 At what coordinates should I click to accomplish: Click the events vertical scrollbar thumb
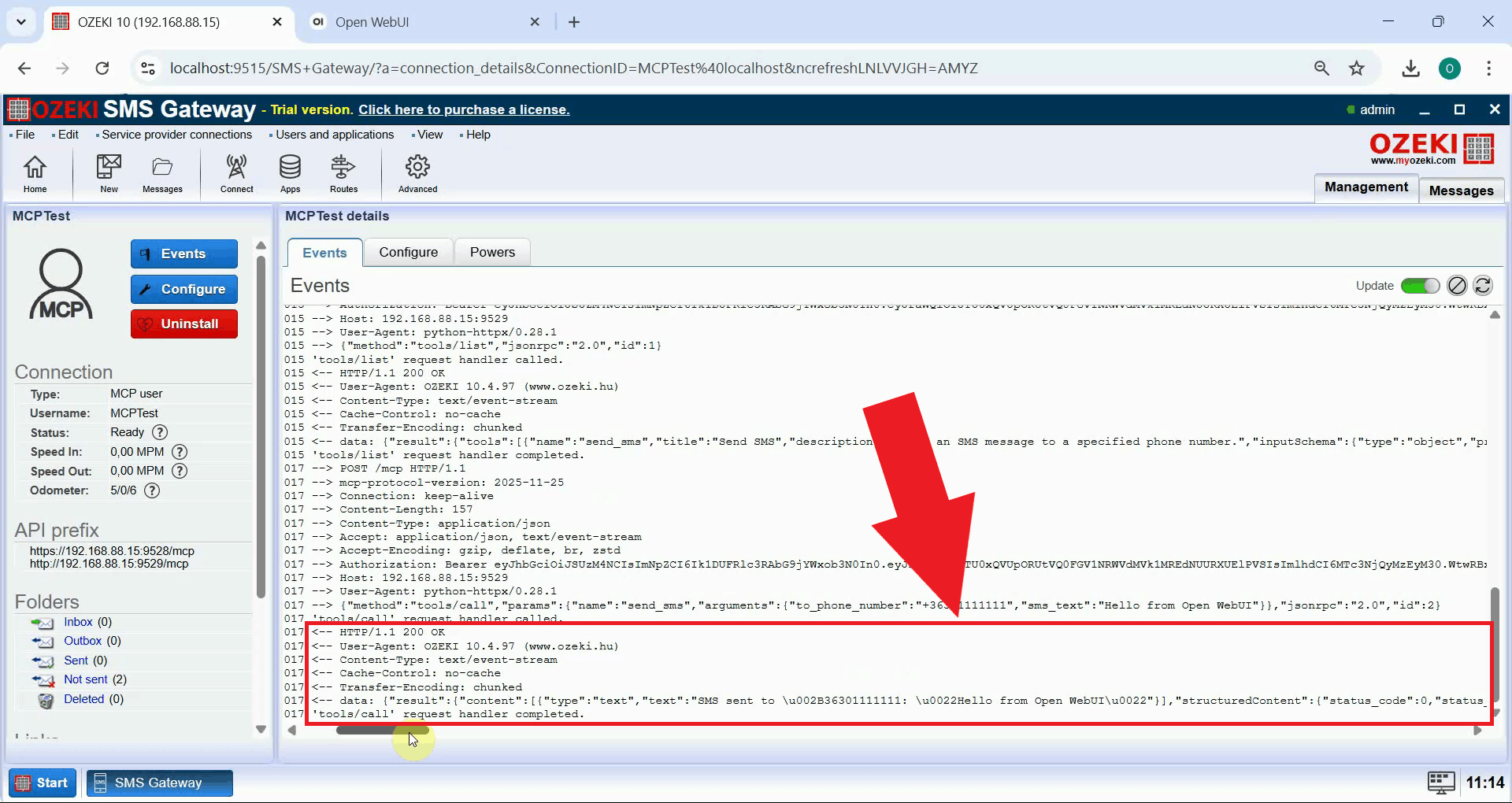click(x=1495, y=646)
